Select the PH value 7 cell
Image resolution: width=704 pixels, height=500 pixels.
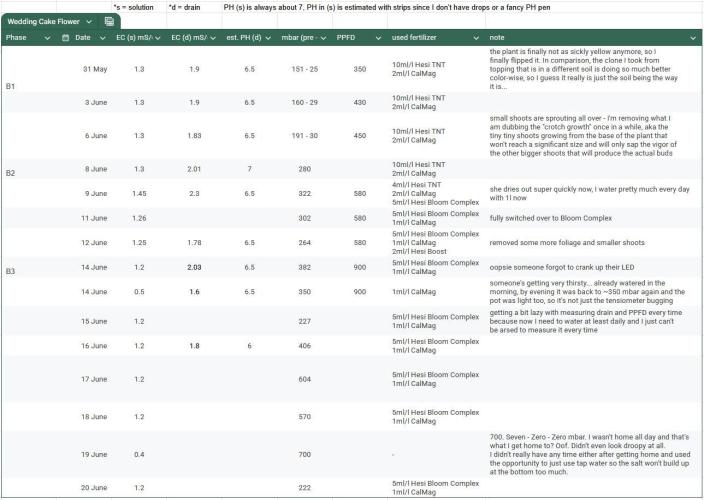tap(250, 169)
